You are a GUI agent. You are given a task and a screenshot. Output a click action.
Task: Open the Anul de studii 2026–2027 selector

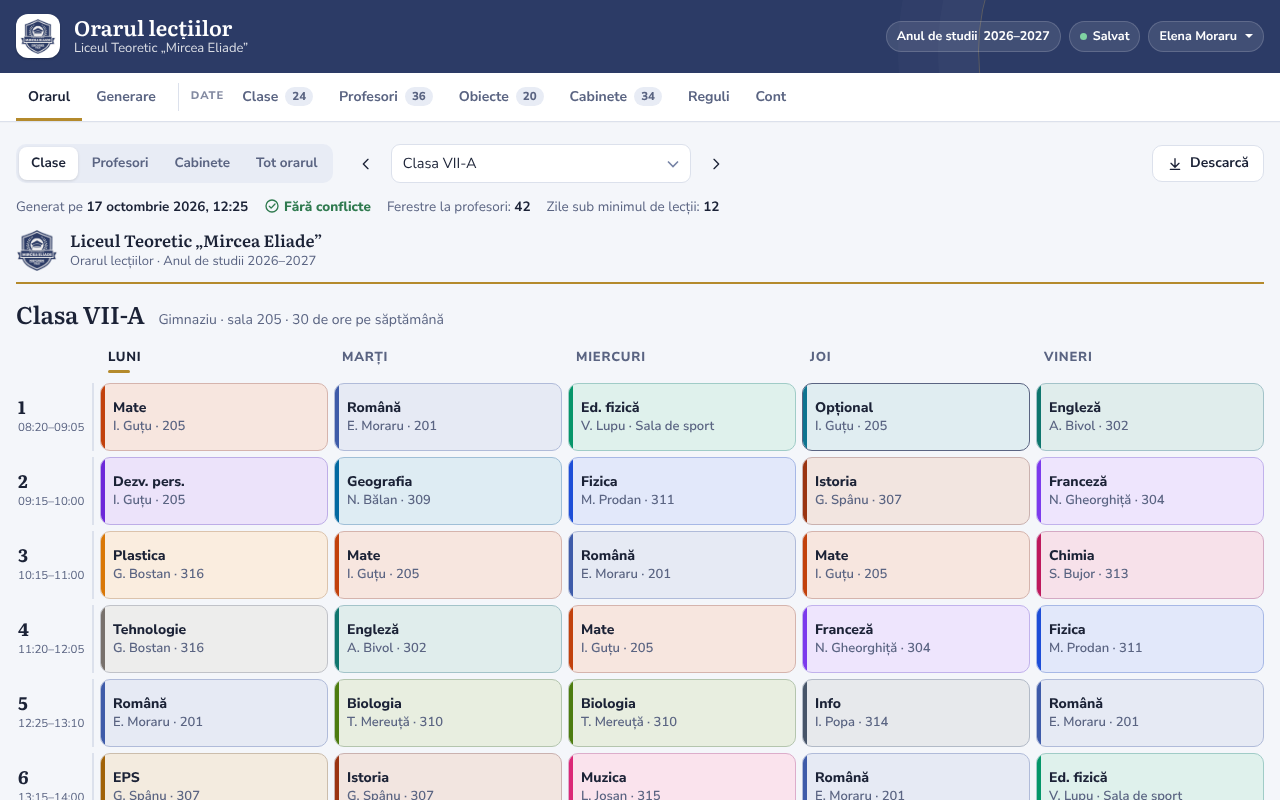[973, 36]
